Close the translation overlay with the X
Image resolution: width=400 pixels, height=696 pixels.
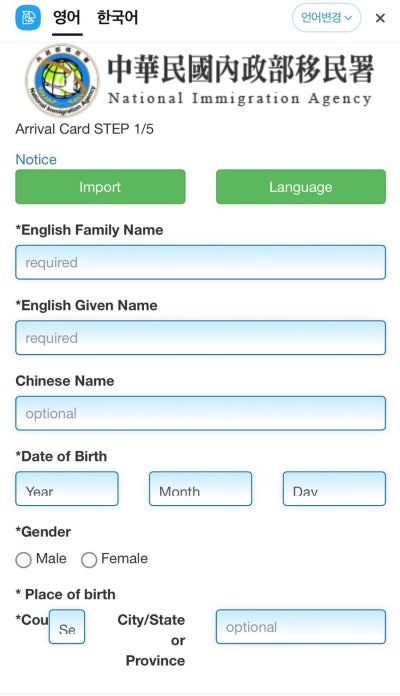pyautogui.click(x=380, y=18)
